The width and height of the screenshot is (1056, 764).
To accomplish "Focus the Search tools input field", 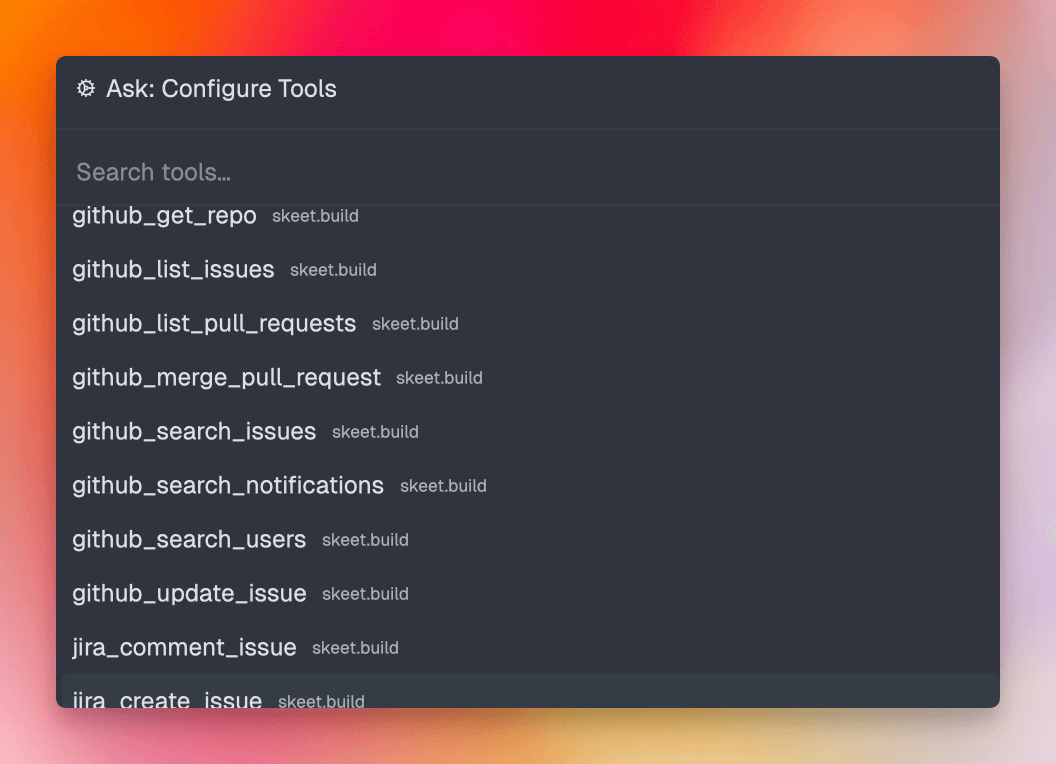I will click(x=527, y=172).
